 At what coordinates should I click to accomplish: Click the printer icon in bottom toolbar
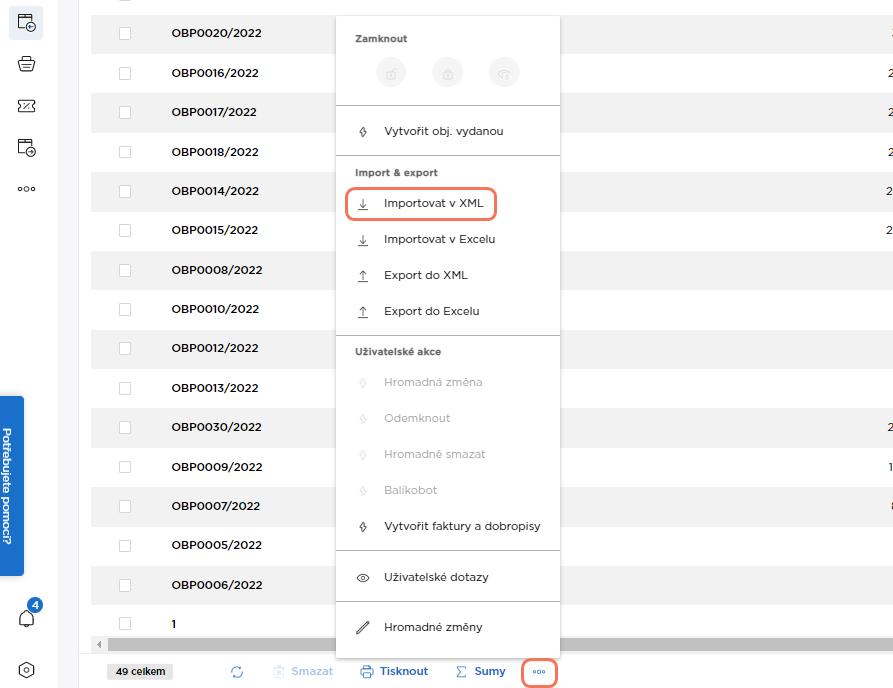click(x=366, y=672)
